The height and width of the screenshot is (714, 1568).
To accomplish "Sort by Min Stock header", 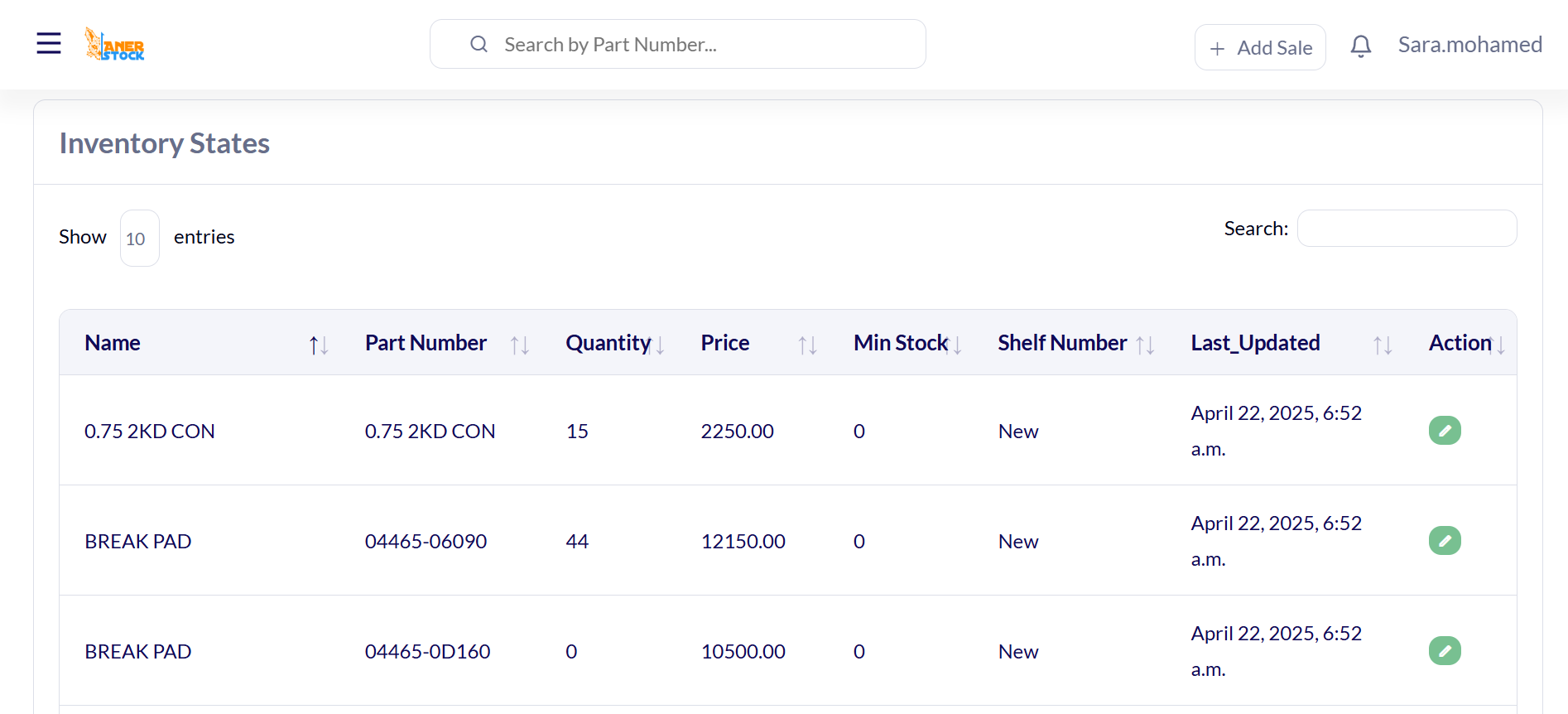I will (x=900, y=343).
